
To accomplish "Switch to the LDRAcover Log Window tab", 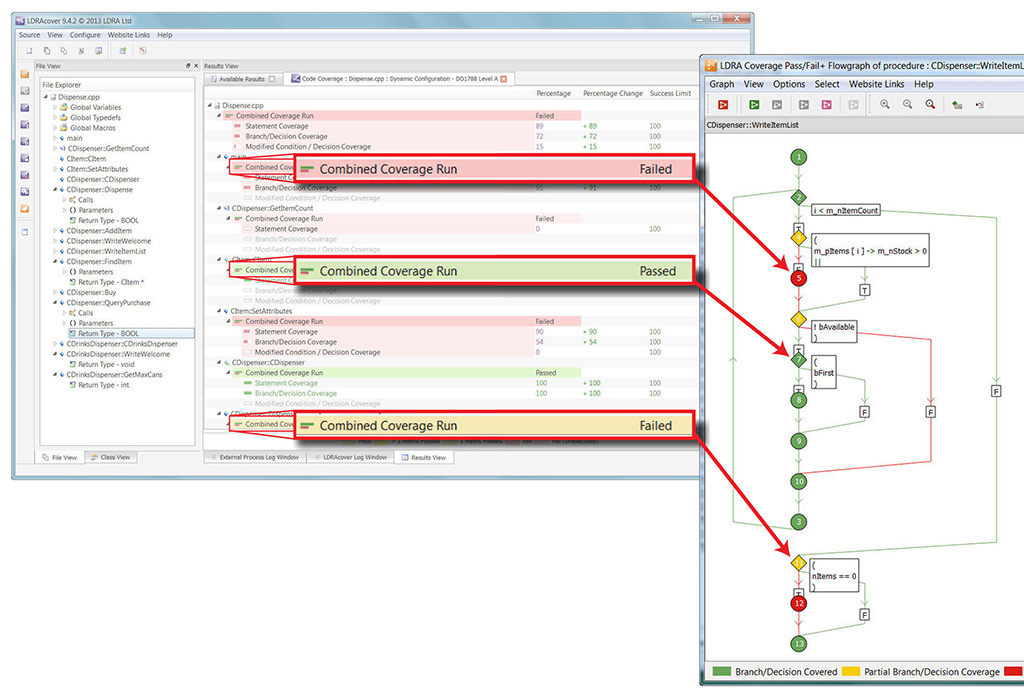I will (350, 457).
